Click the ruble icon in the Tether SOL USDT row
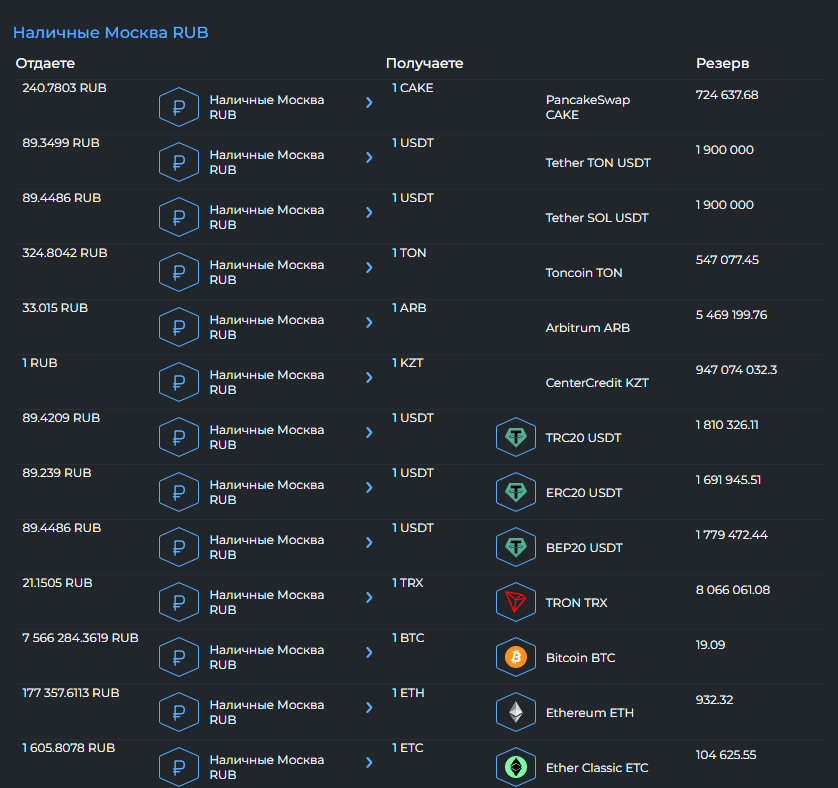 [179, 217]
